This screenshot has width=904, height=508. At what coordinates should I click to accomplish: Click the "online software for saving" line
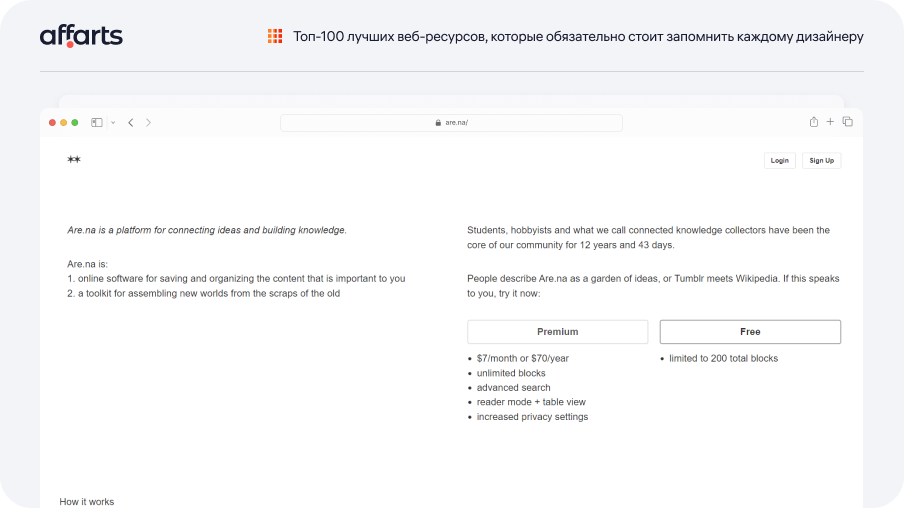[236, 279]
